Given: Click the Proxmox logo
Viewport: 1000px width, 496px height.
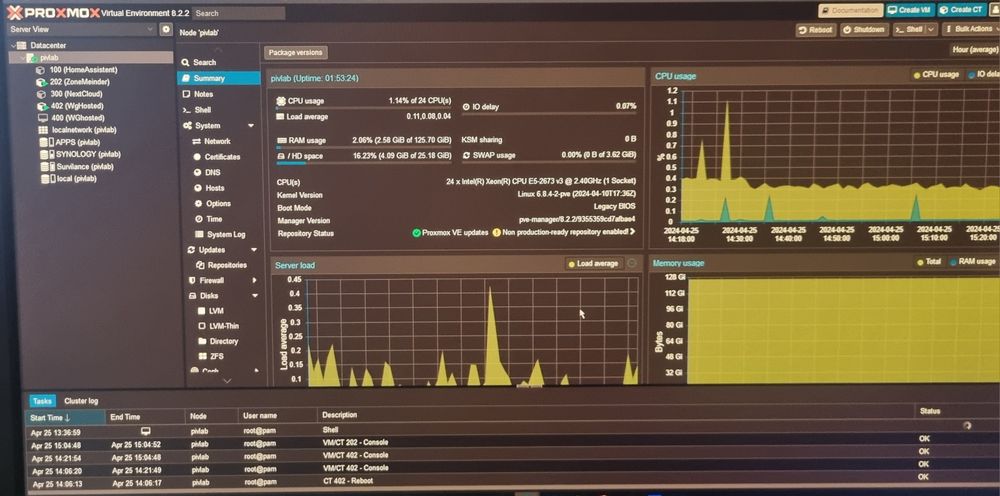Looking at the screenshot, I should point(52,12).
